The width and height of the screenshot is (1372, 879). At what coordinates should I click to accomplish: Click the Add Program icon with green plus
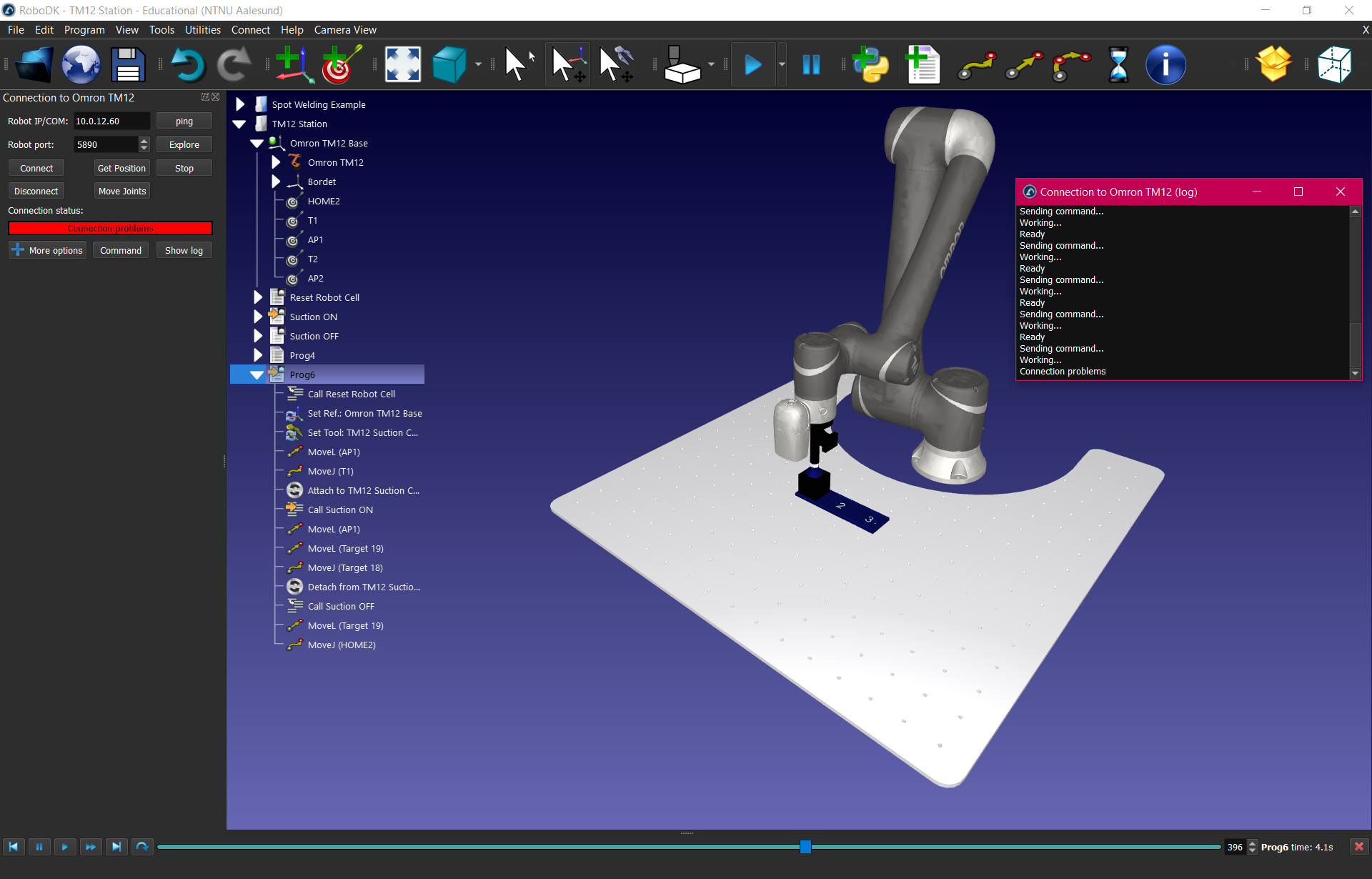922,64
